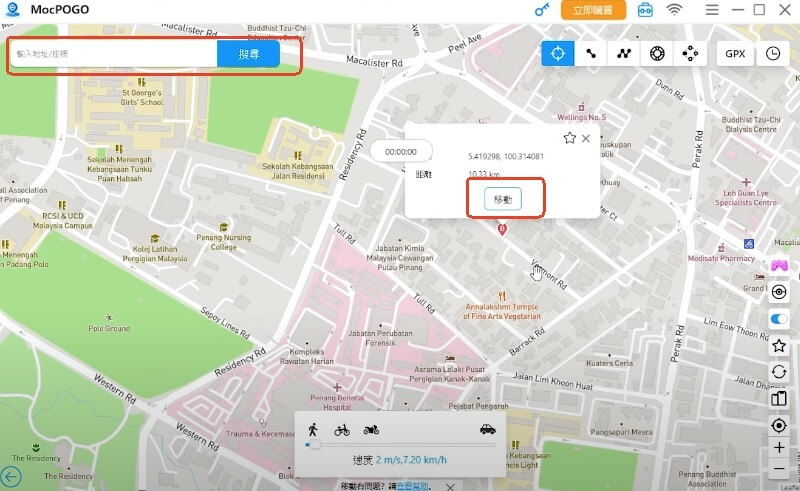Select the multi-spot route mode icon
The height and width of the screenshot is (491, 800).
click(x=623, y=54)
